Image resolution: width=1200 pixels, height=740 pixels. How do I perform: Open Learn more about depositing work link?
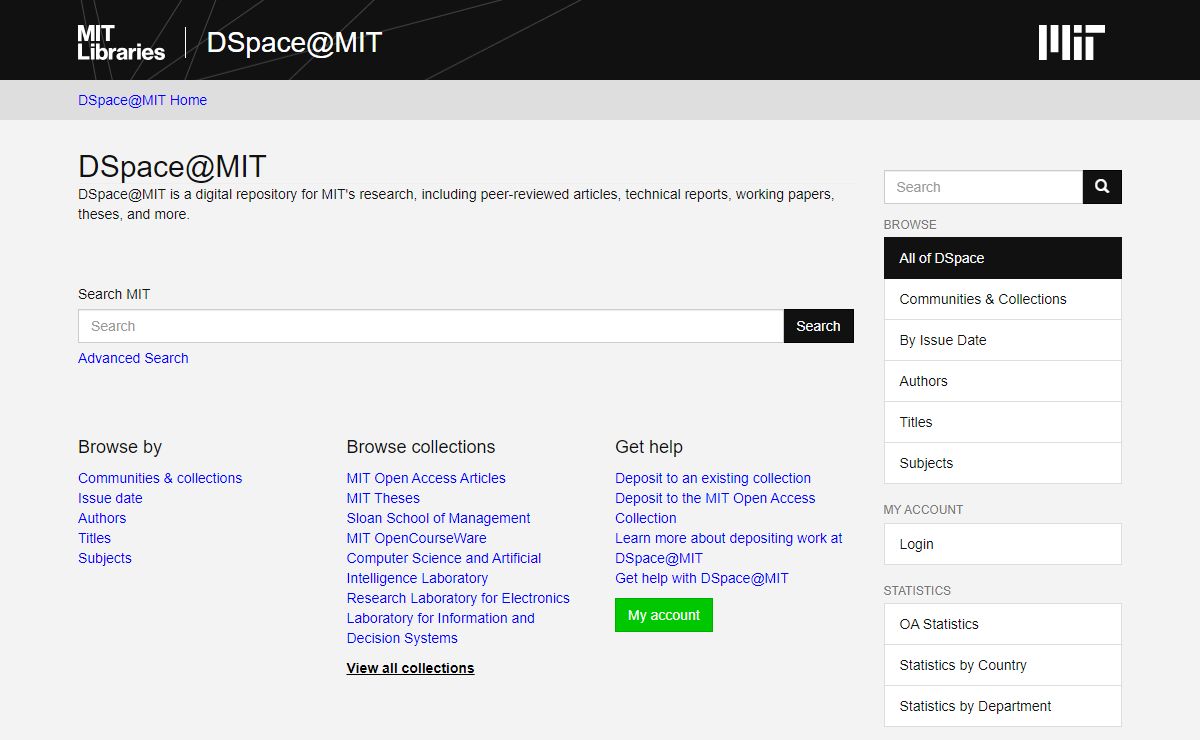(729, 548)
